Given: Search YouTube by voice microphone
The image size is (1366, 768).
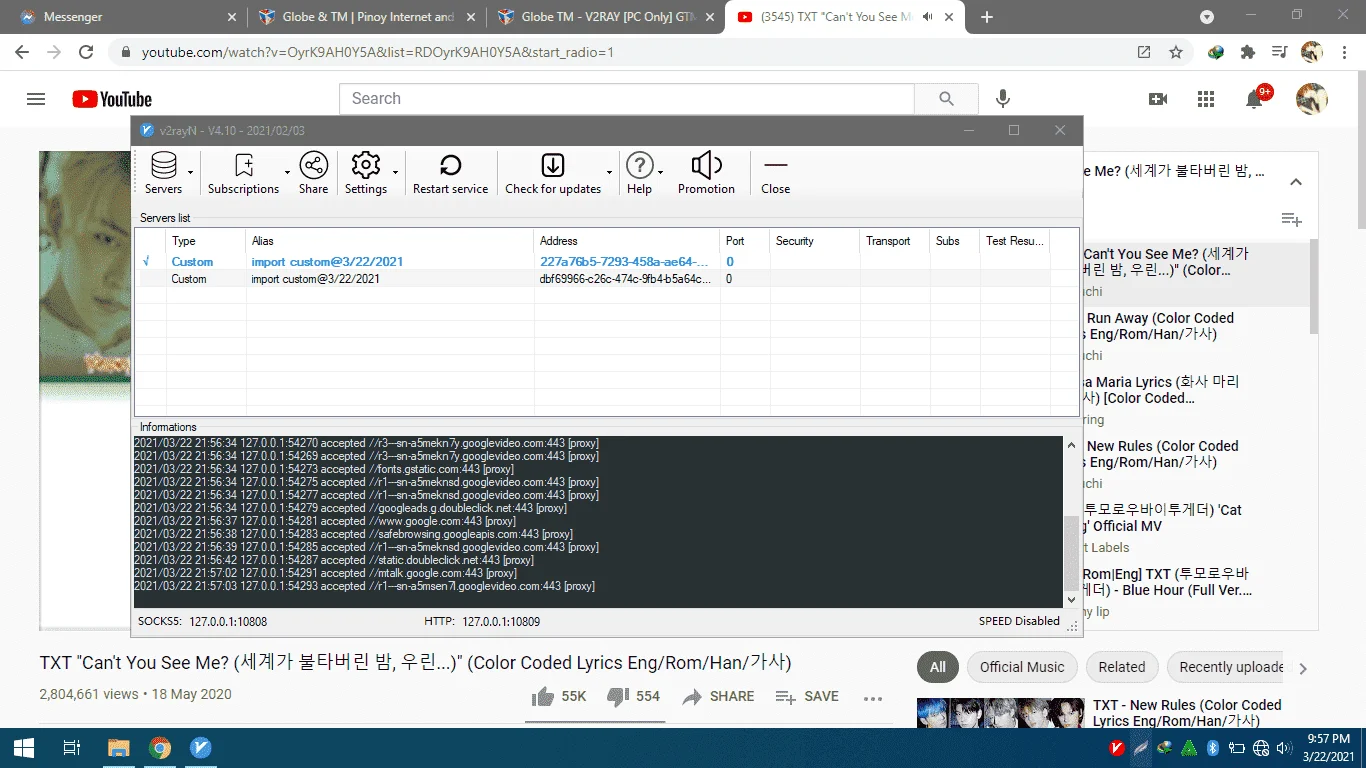Looking at the screenshot, I should 1002,98.
